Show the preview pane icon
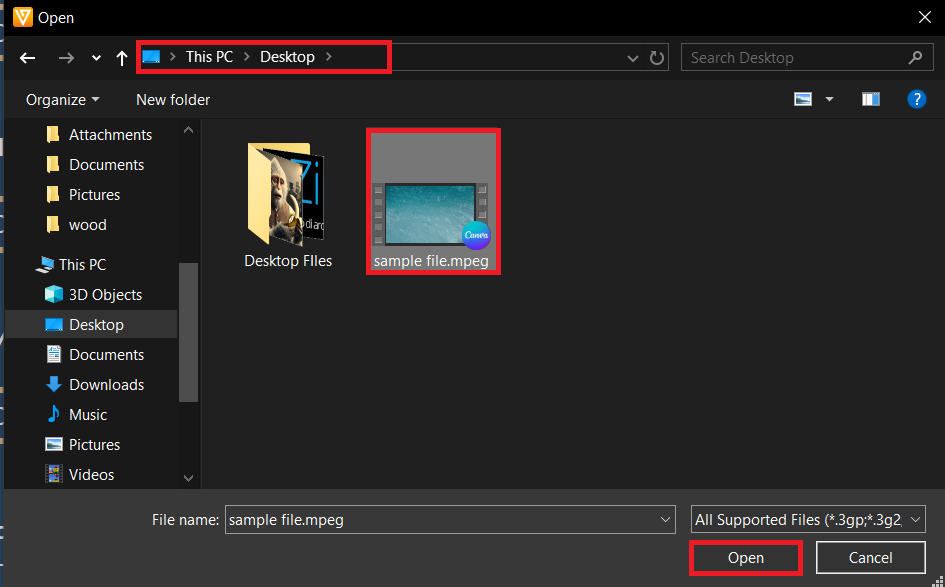945x587 pixels. point(870,99)
